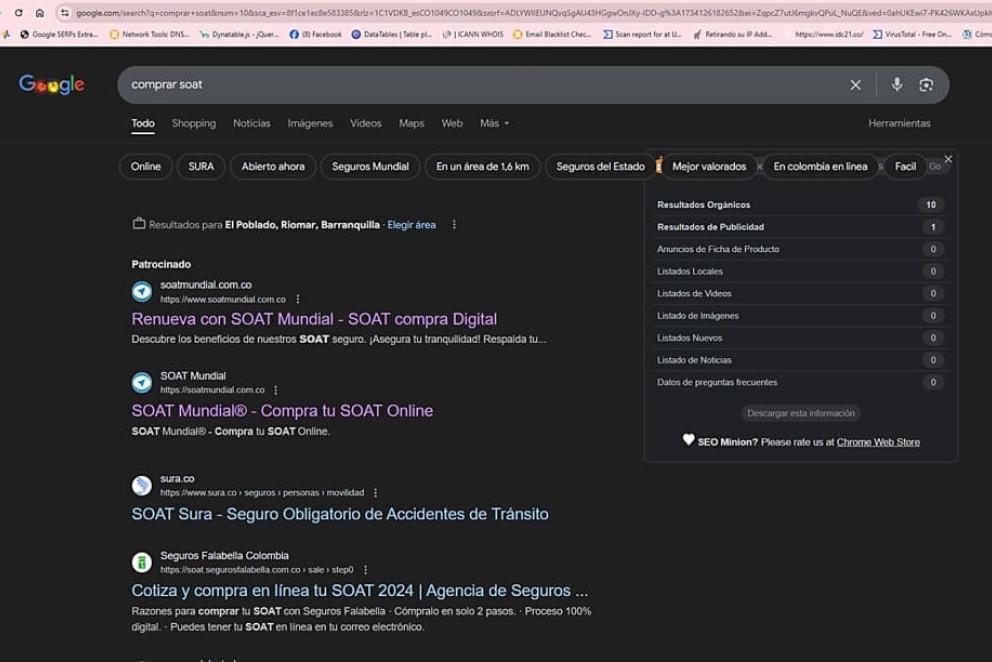This screenshot has height=662, width=992.
Task: Switch to Noticias tab
Action: (x=251, y=123)
